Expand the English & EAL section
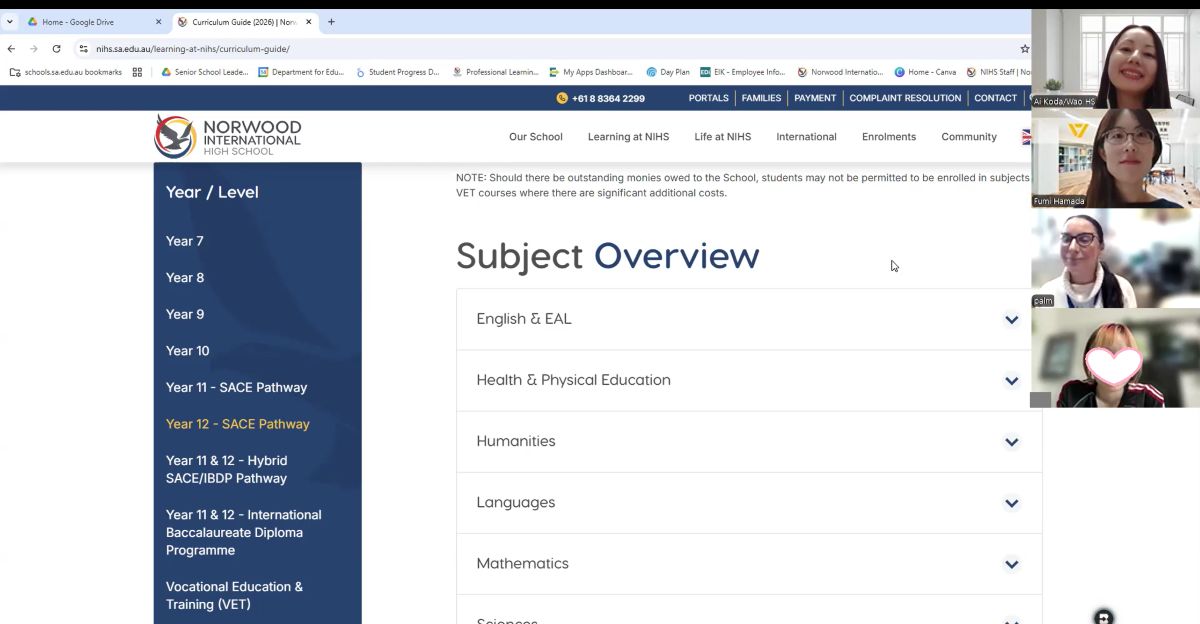Viewport: 1200px width, 624px height. point(1011,320)
